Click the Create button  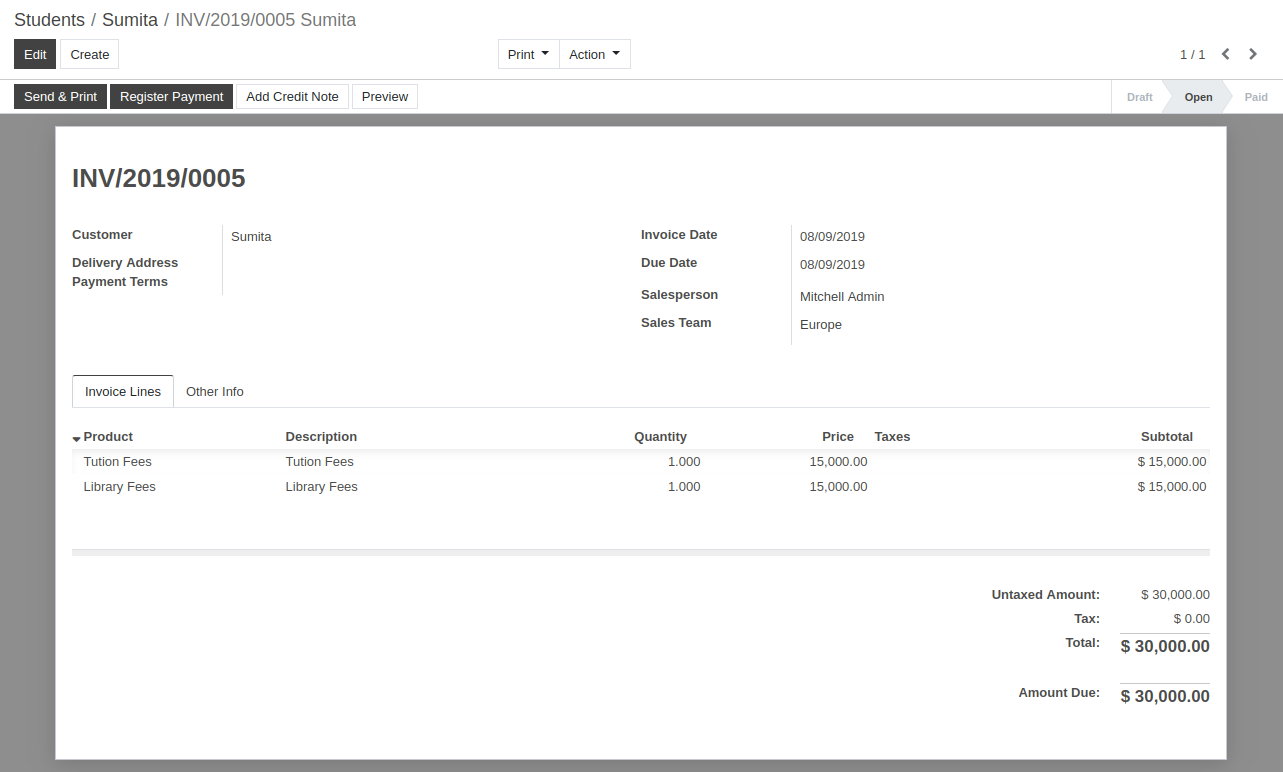[89, 54]
